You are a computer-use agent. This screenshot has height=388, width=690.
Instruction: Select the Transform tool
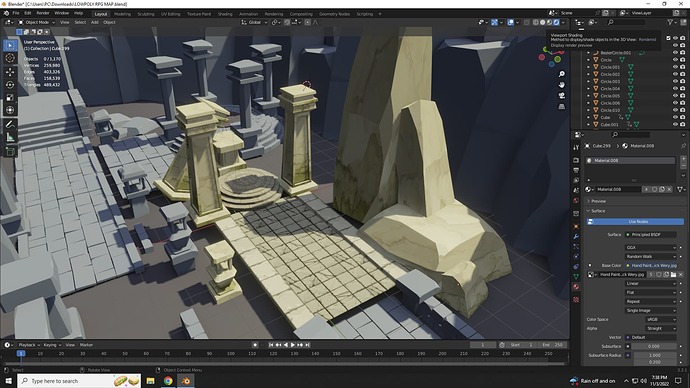click(10, 110)
